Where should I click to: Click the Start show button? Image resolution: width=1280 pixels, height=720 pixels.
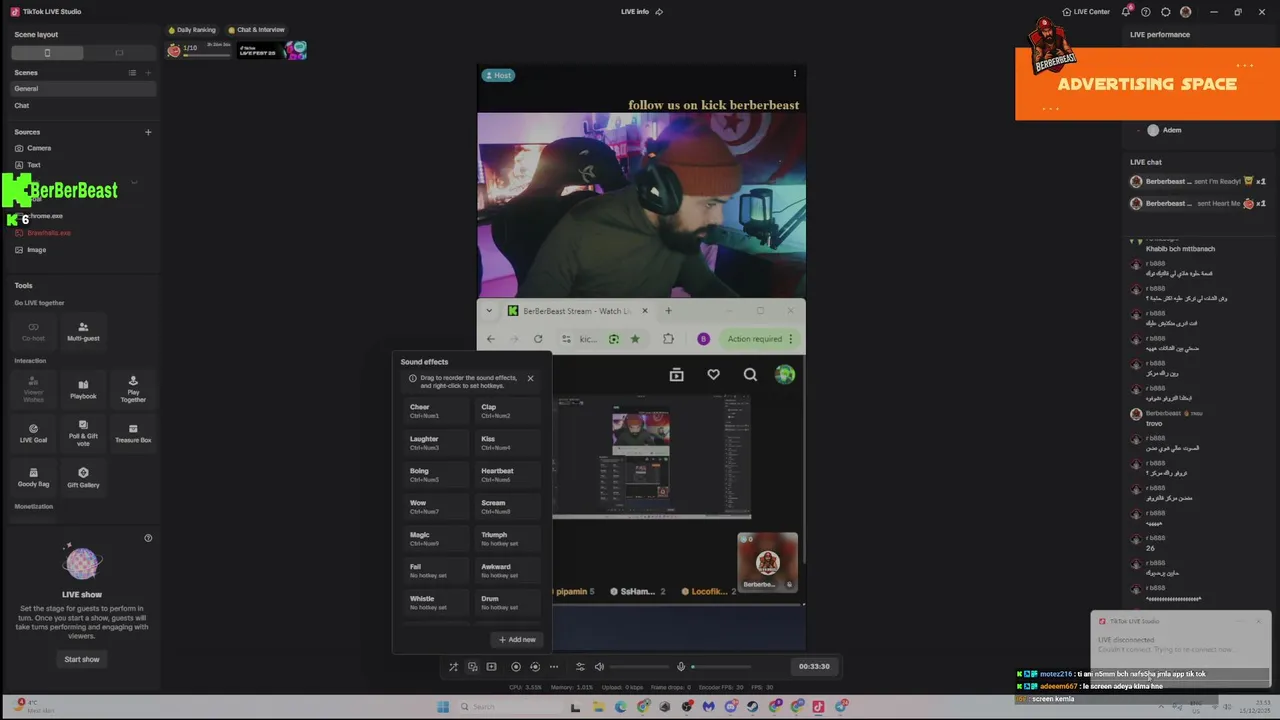(82, 659)
